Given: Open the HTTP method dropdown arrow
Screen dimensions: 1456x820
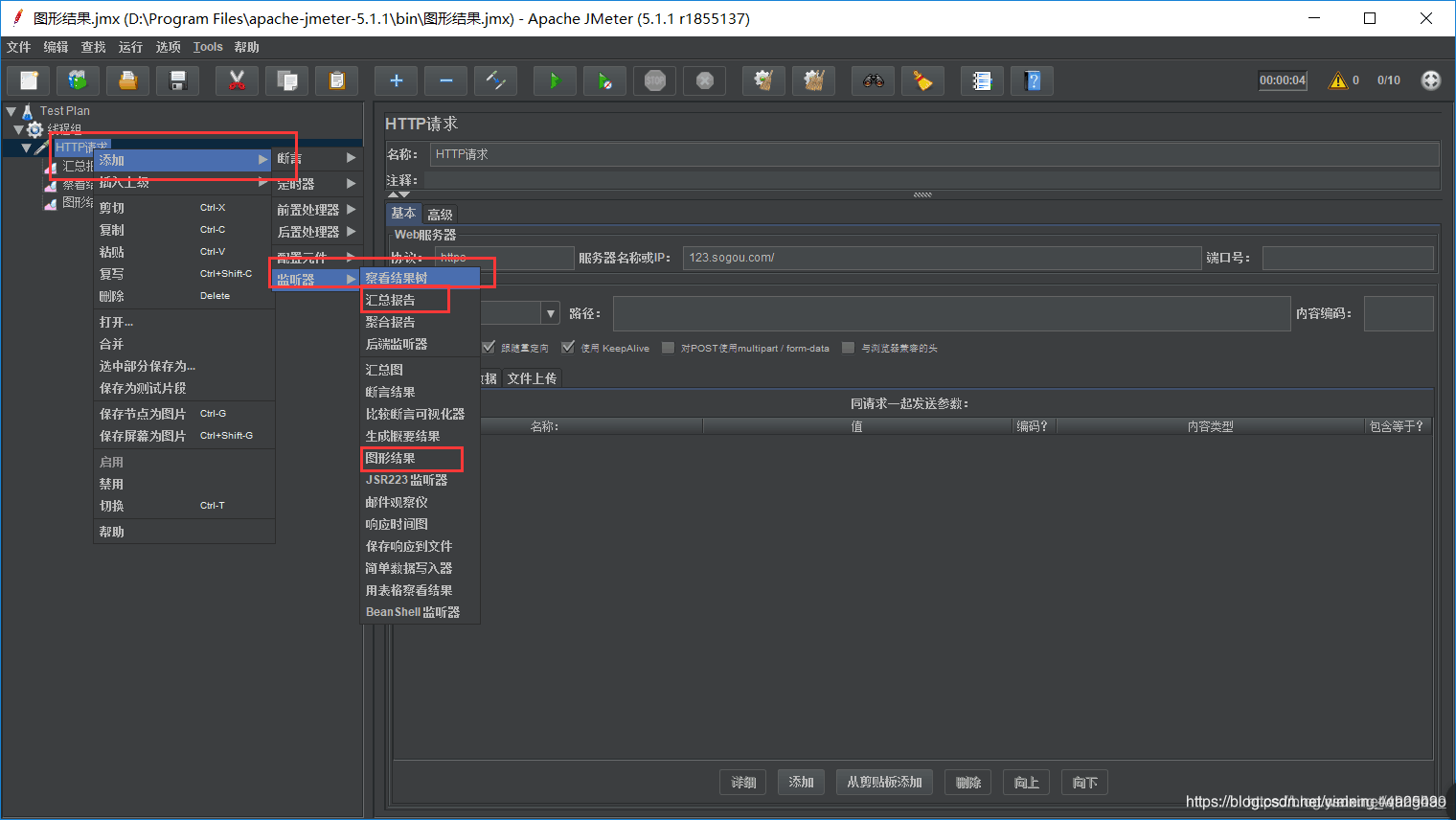Looking at the screenshot, I should coord(551,313).
